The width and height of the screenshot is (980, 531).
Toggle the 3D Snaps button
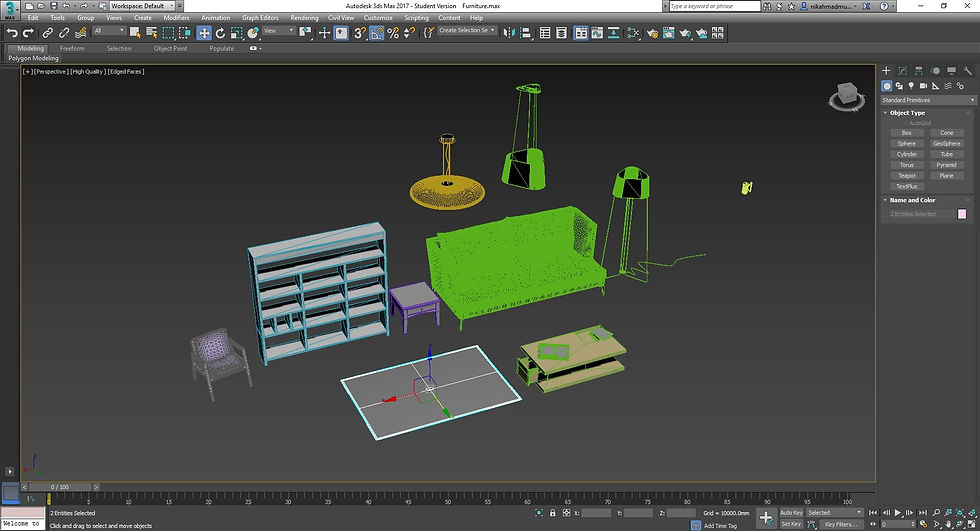pyautogui.click(x=360, y=32)
